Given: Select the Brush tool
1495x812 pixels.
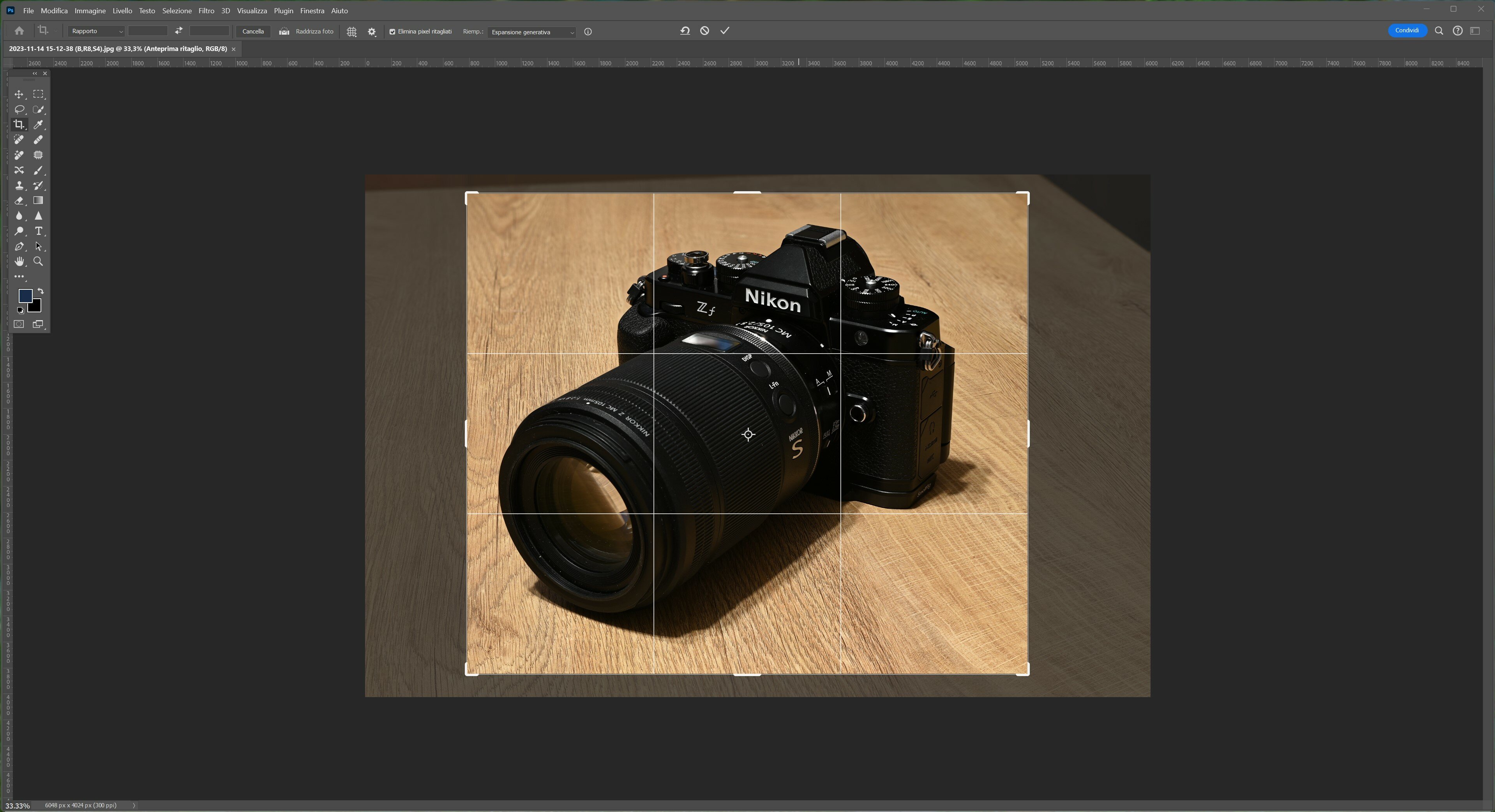Looking at the screenshot, I should pos(38,170).
